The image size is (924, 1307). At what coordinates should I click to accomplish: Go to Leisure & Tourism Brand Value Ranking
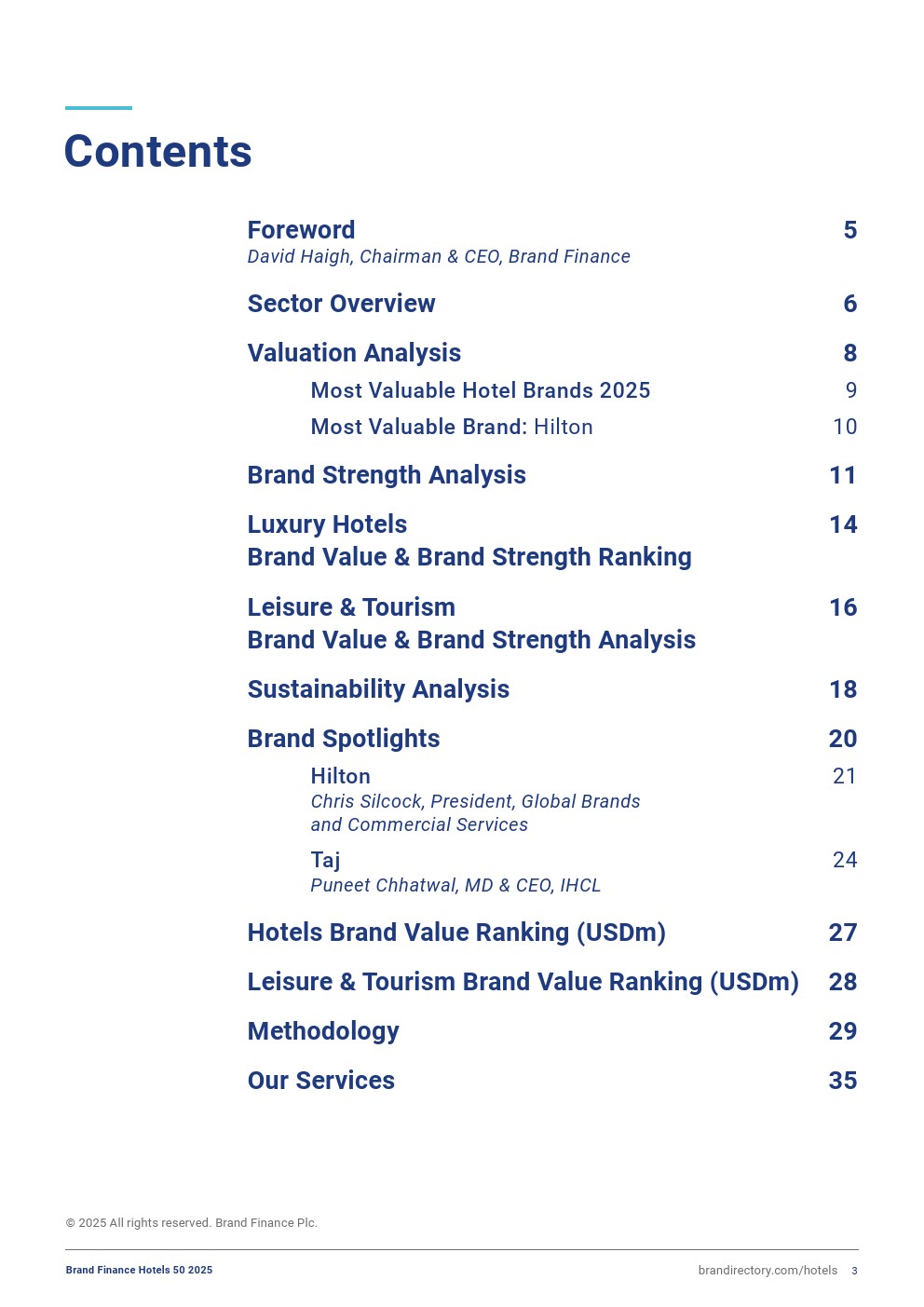pos(523,982)
